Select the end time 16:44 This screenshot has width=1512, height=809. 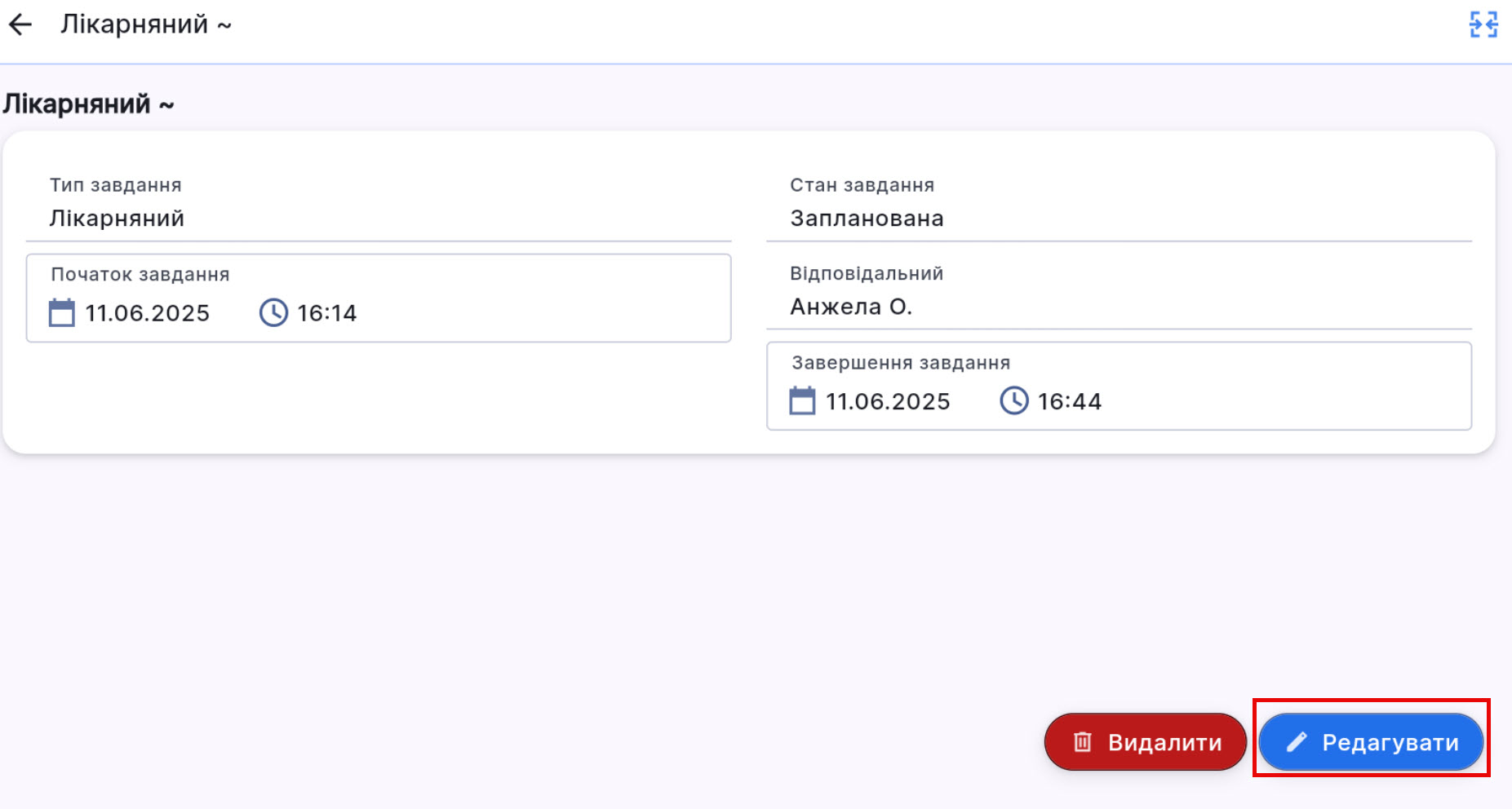pyautogui.click(x=1069, y=401)
